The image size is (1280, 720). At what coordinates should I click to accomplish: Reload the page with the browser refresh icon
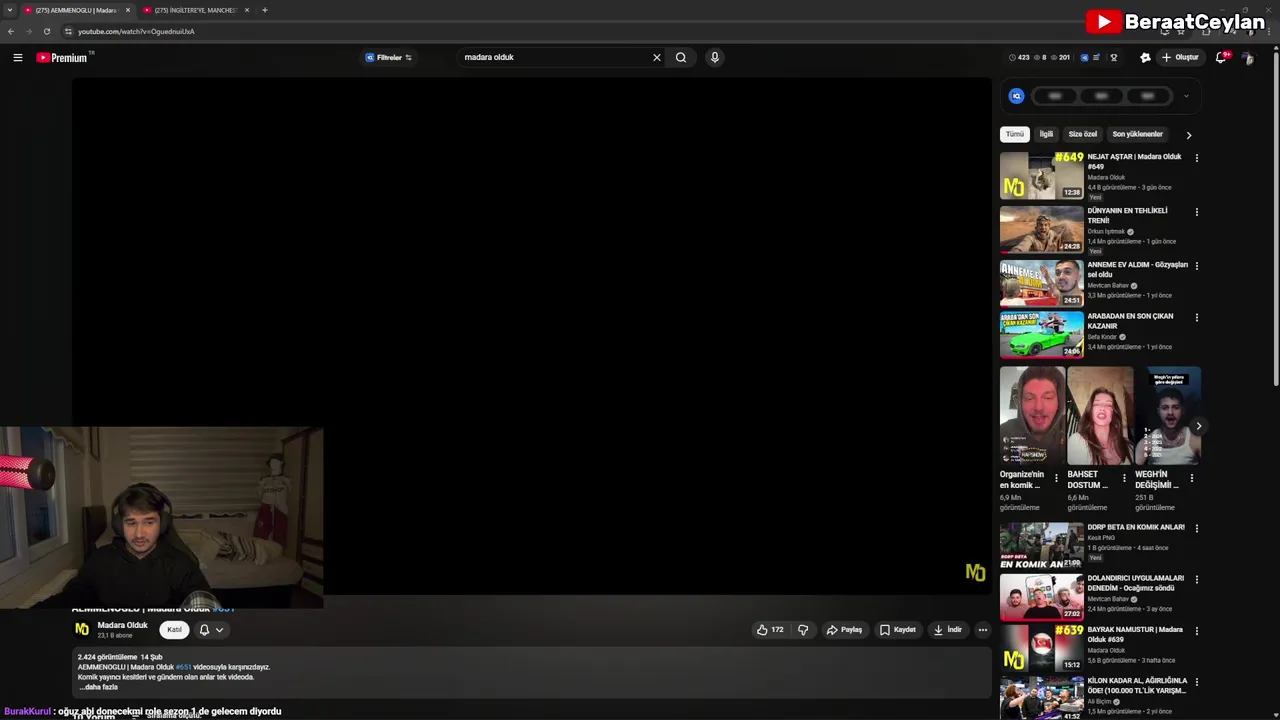(x=46, y=31)
